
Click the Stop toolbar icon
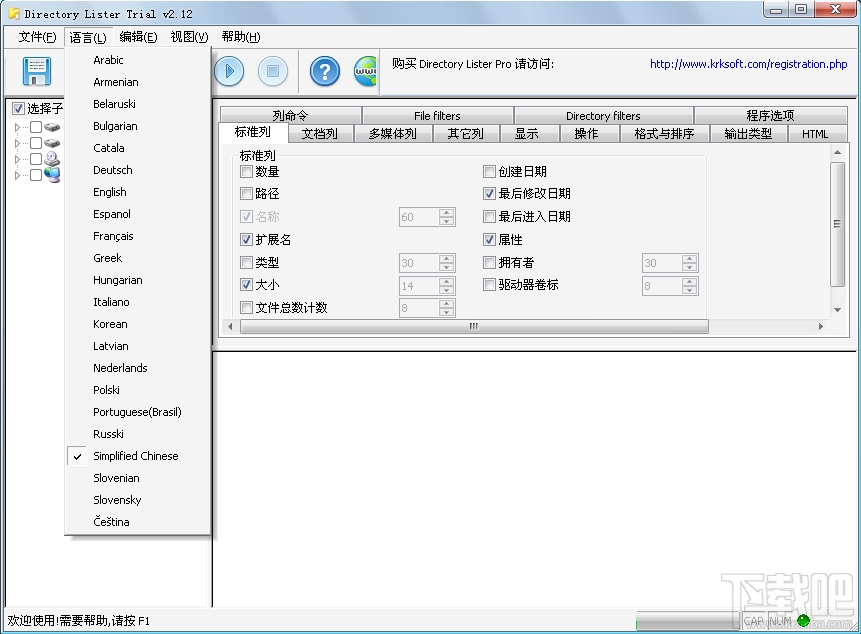(272, 71)
